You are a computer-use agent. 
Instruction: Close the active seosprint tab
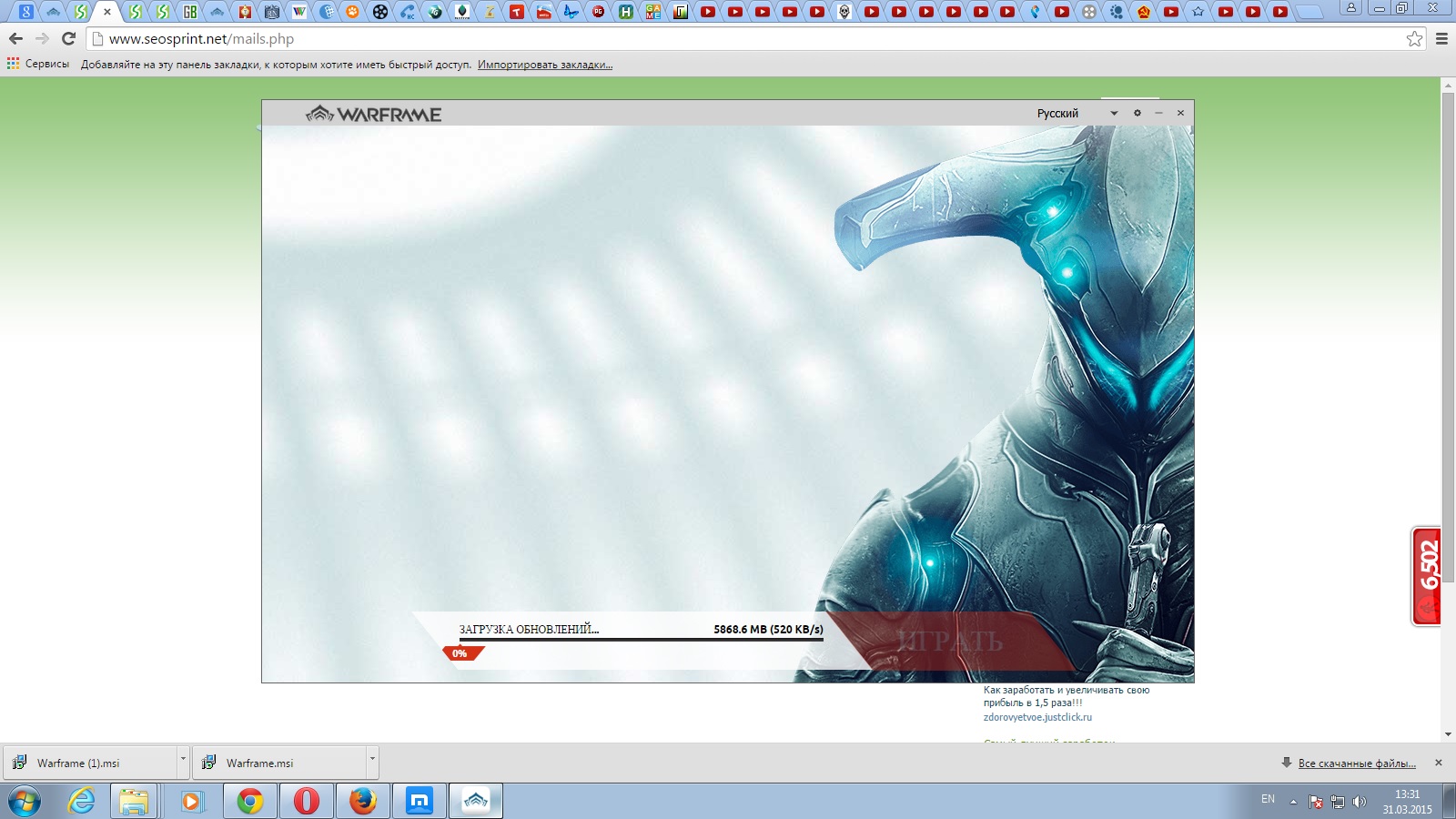coord(107,12)
